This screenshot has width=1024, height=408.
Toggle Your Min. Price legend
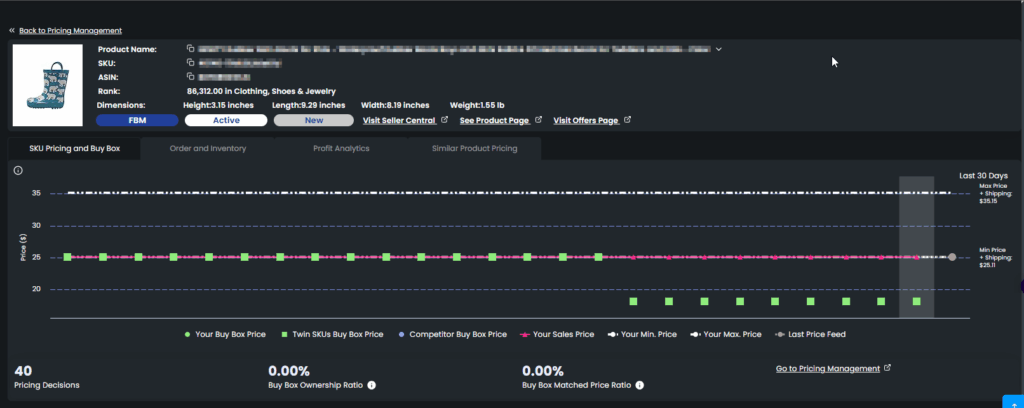coord(642,334)
